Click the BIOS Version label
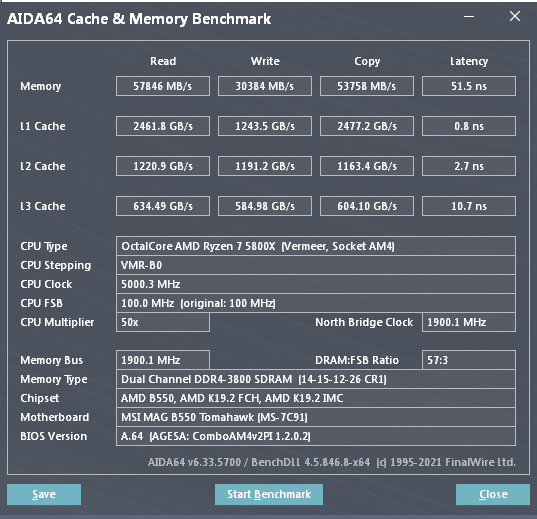Image resolution: width=537 pixels, height=519 pixels. 53,436
